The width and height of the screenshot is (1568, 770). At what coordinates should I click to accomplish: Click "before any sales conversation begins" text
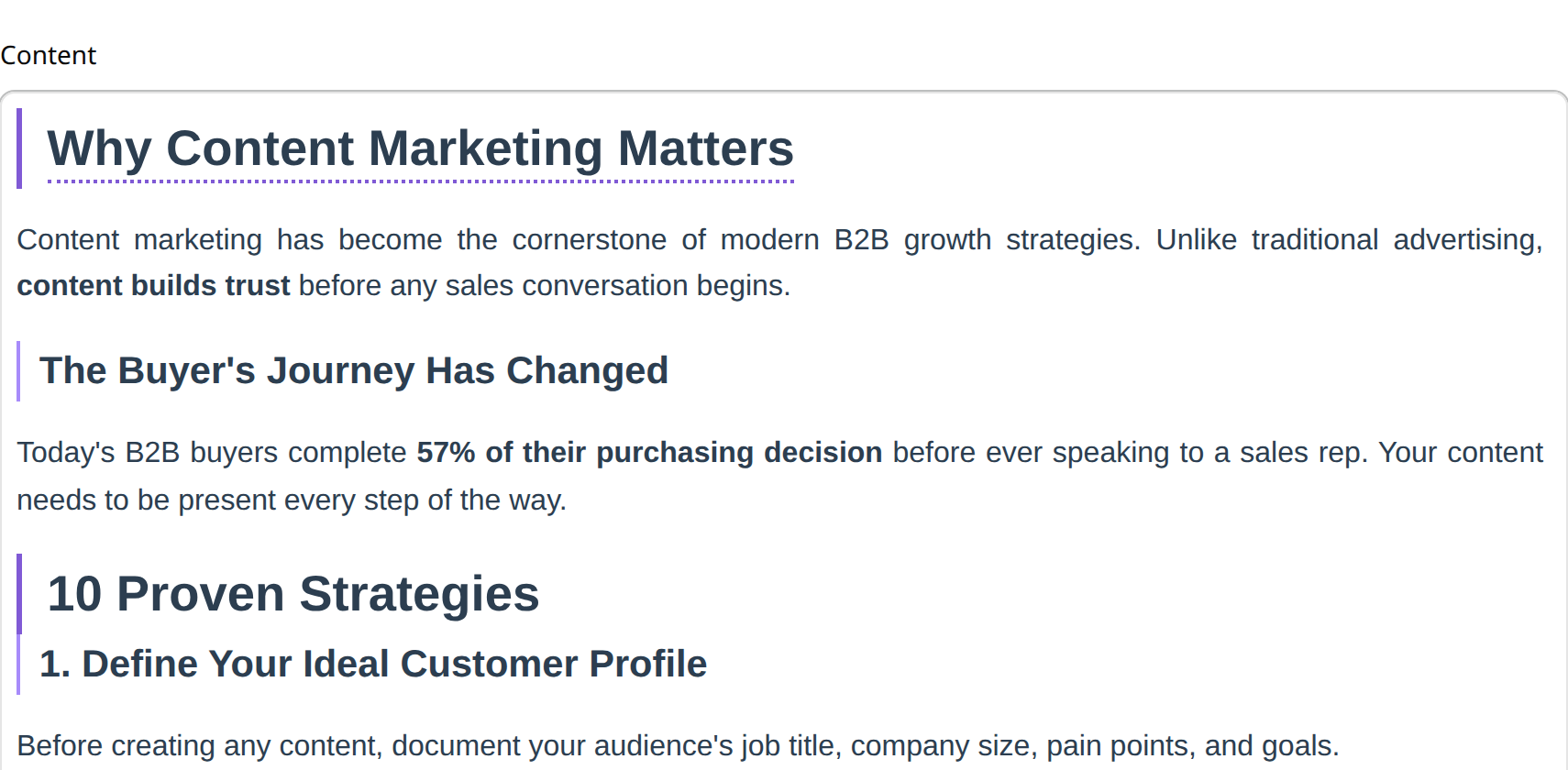[x=544, y=286]
